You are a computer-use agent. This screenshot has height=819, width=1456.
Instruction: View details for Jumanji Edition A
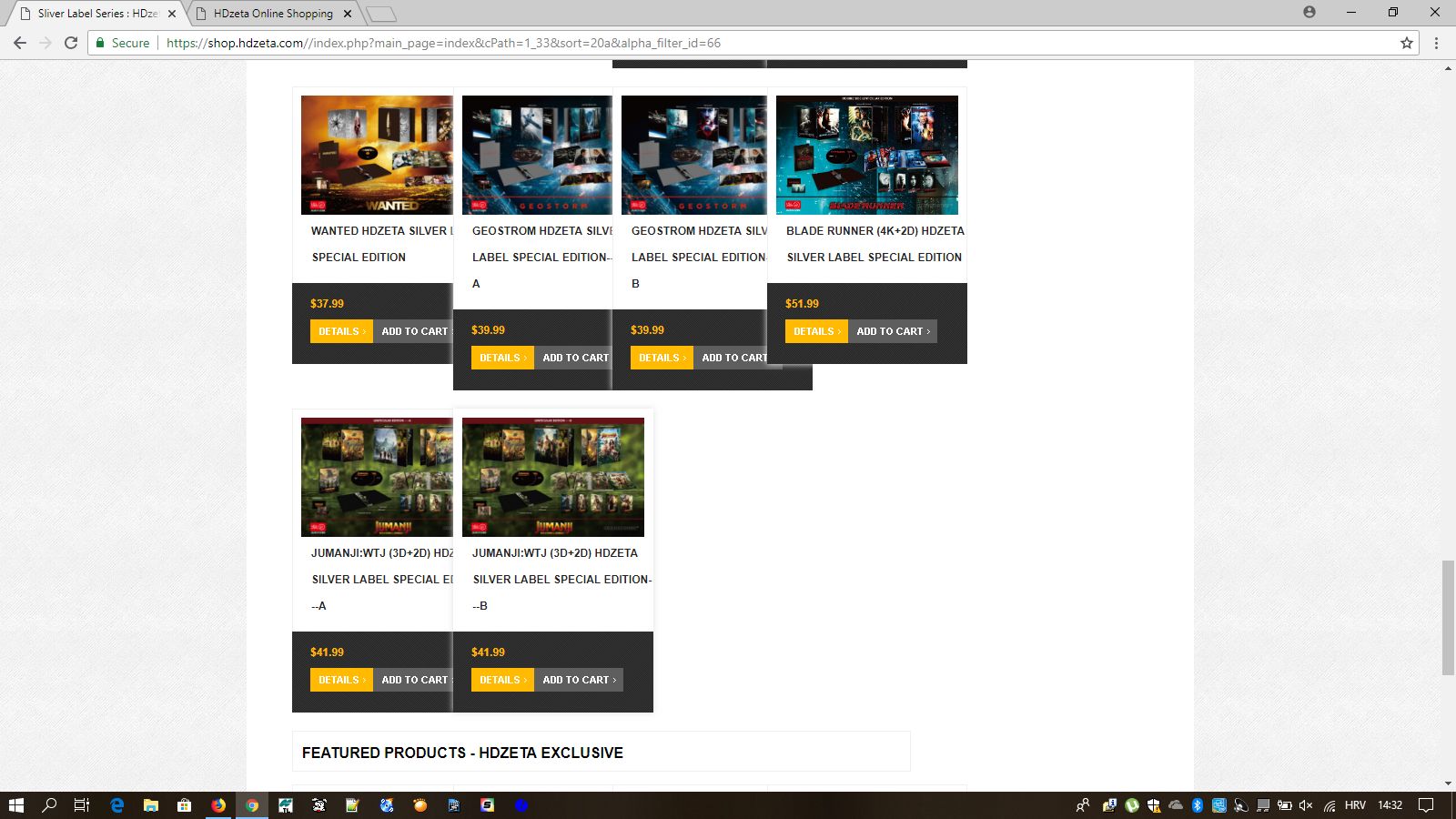[x=341, y=680]
